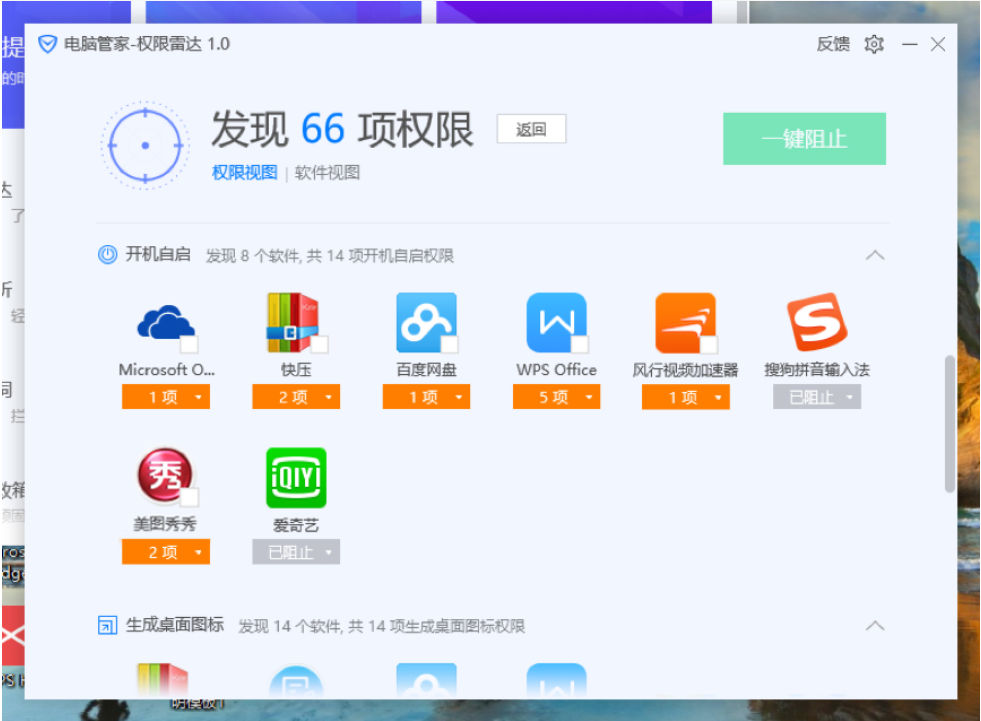Screen dimensions: 981x721
Task: Click the 生成桌面图标 section title
Action: [175, 625]
